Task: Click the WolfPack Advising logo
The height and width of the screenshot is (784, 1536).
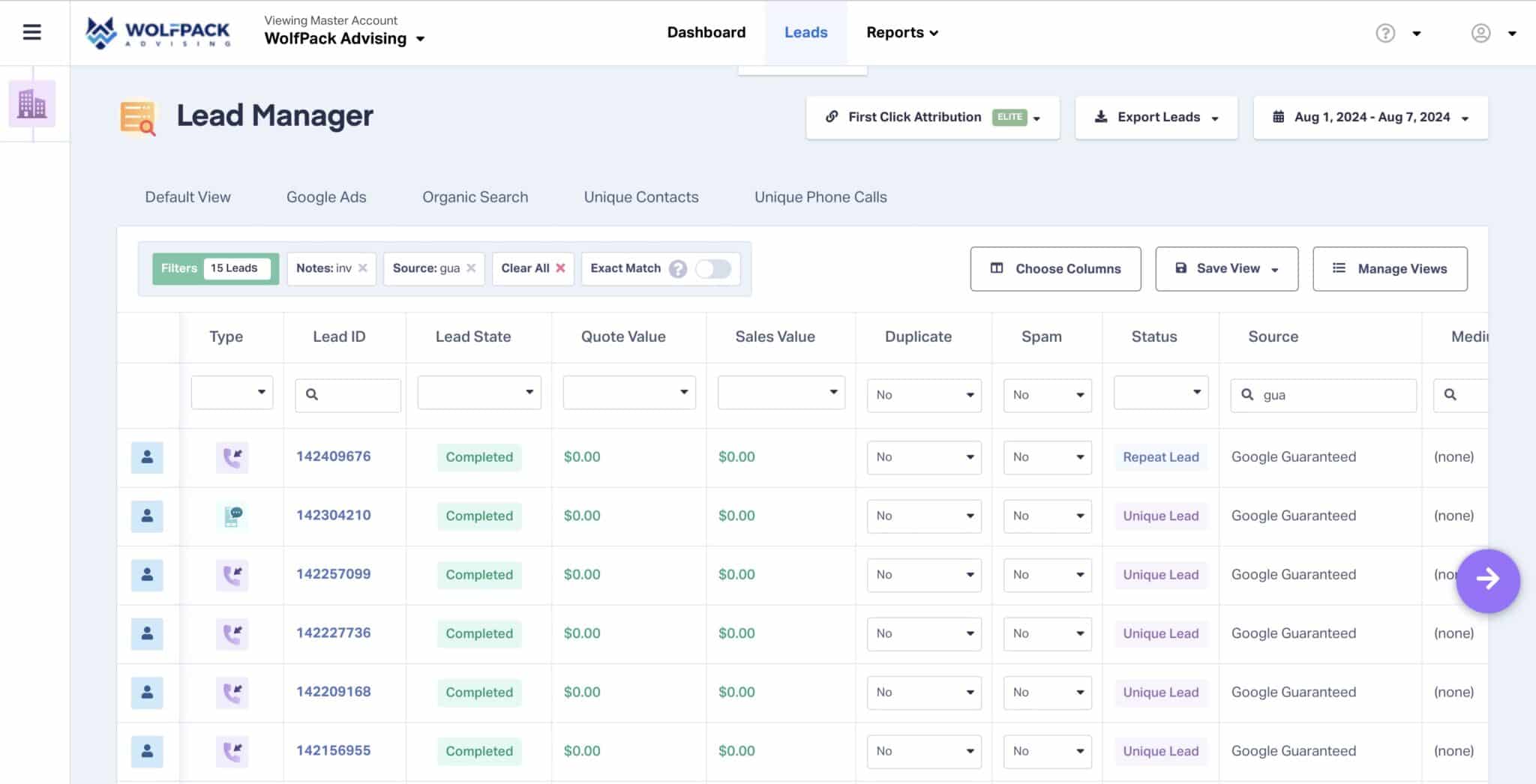Action: (x=157, y=32)
